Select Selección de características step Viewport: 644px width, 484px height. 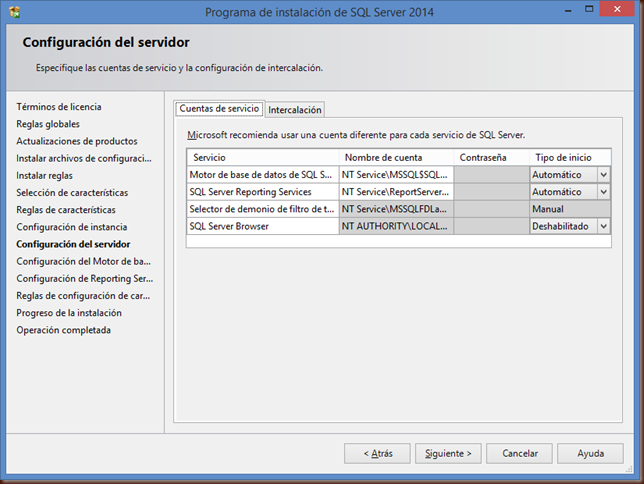pyautogui.click(x=72, y=193)
